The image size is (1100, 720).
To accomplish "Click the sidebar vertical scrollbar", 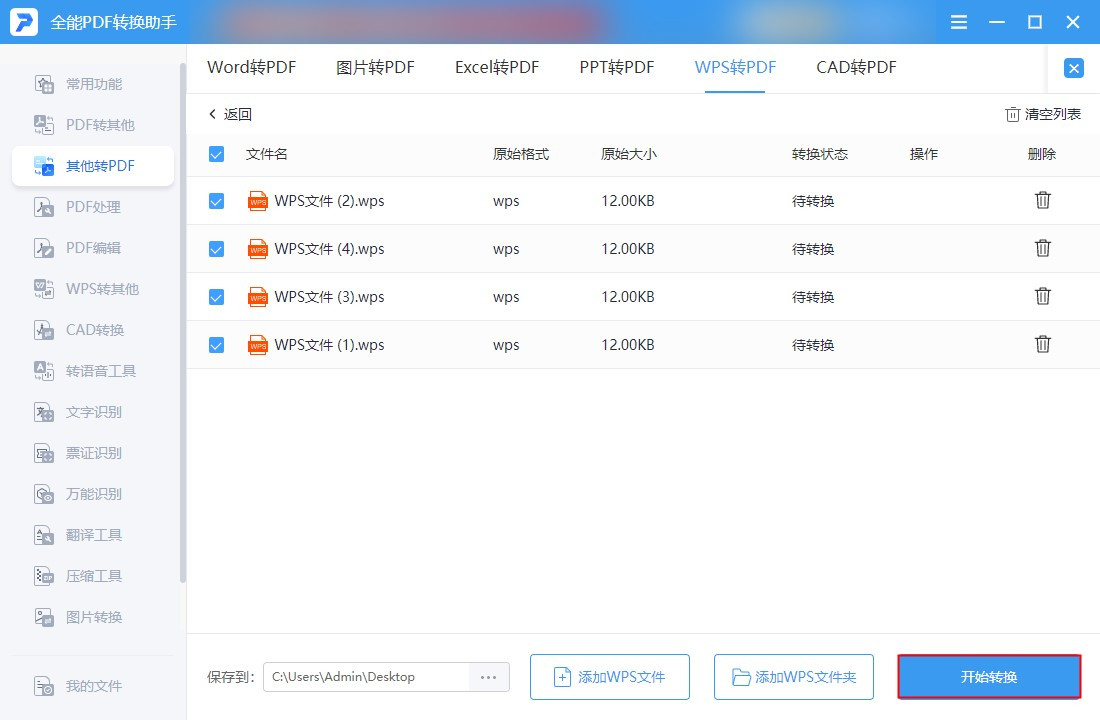I will coord(183,323).
